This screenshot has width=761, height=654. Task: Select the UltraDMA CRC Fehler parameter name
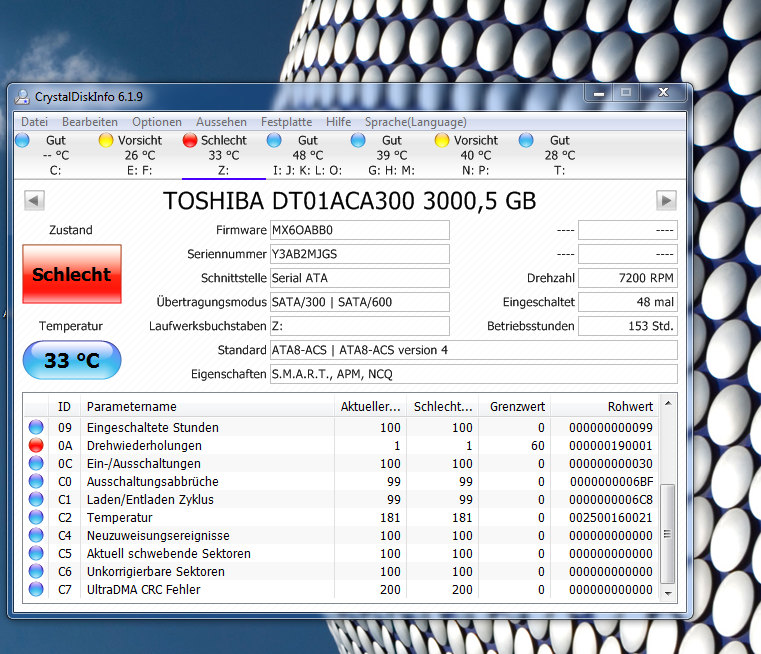point(144,589)
